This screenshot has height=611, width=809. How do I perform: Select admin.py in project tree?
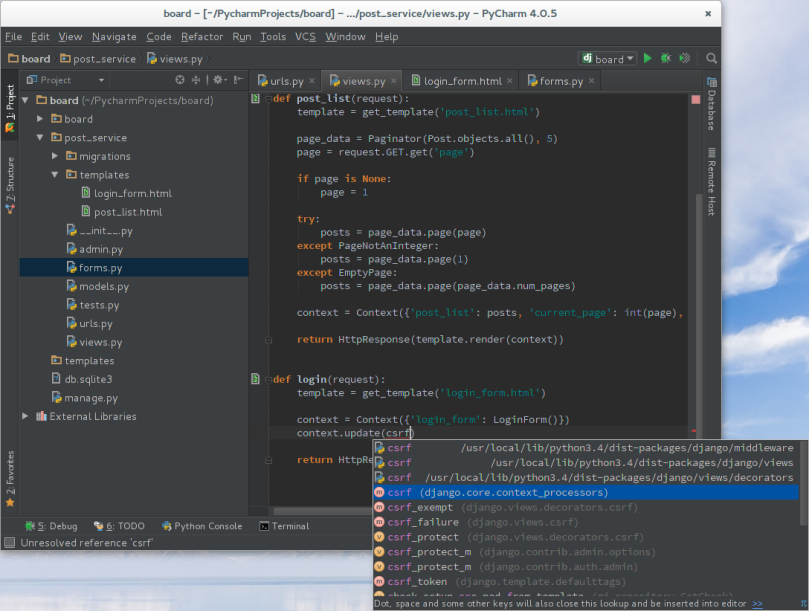[95, 249]
